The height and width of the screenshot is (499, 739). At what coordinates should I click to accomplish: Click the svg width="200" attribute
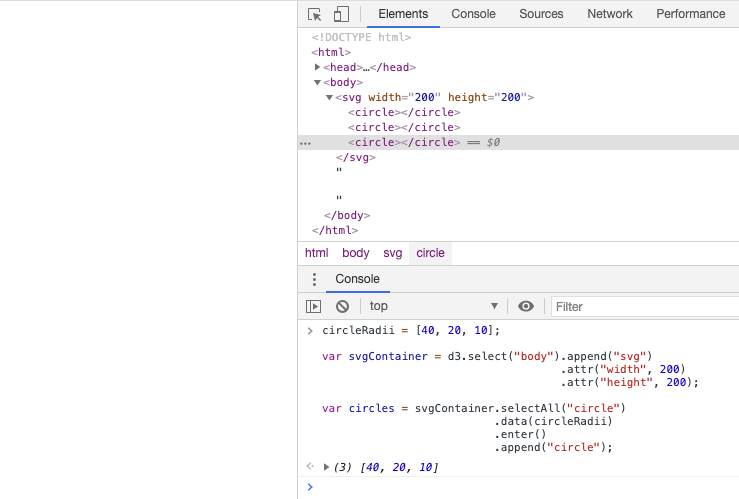click(404, 98)
